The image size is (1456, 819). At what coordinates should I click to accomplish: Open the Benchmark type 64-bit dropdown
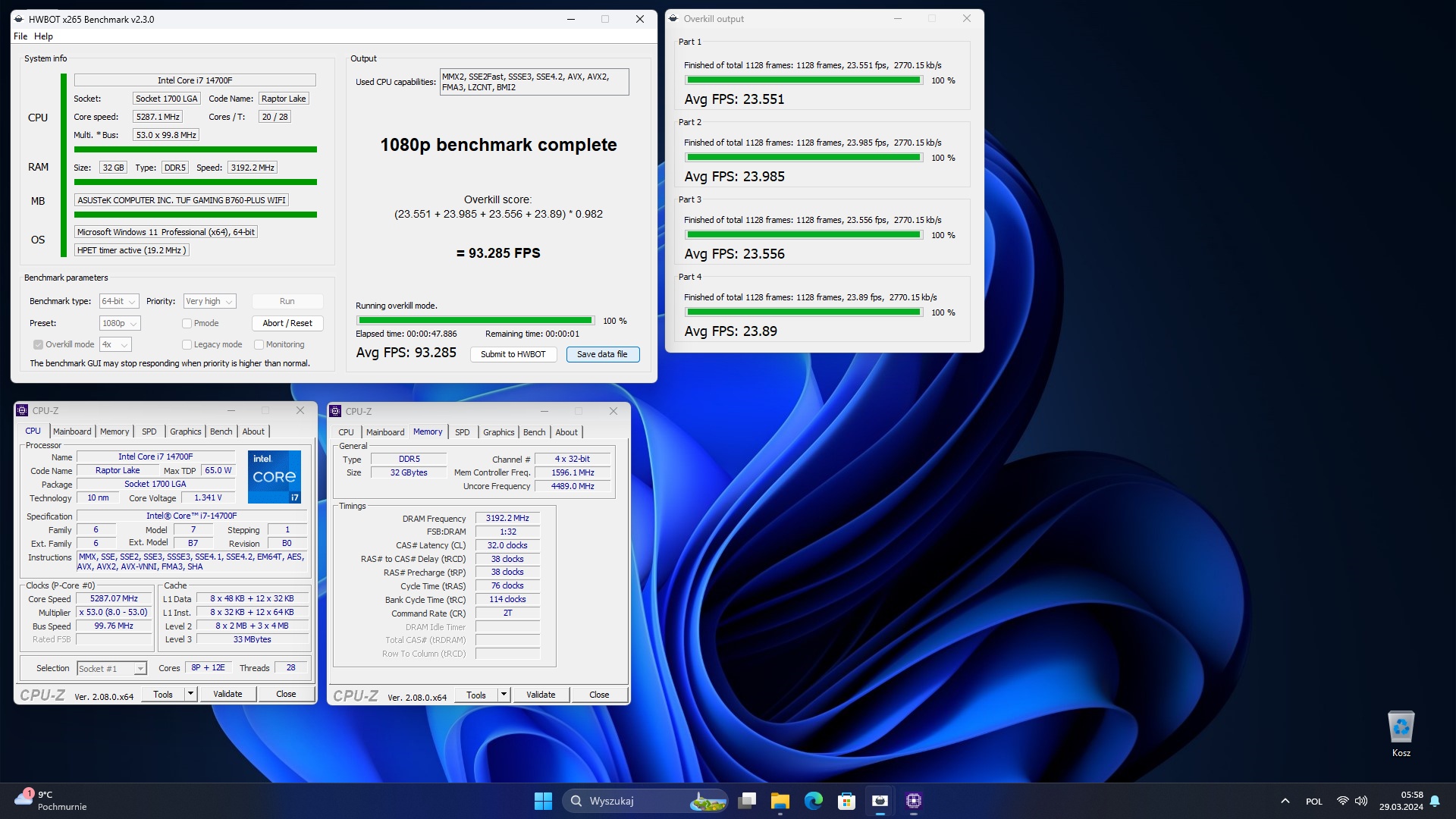tap(119, 301)
